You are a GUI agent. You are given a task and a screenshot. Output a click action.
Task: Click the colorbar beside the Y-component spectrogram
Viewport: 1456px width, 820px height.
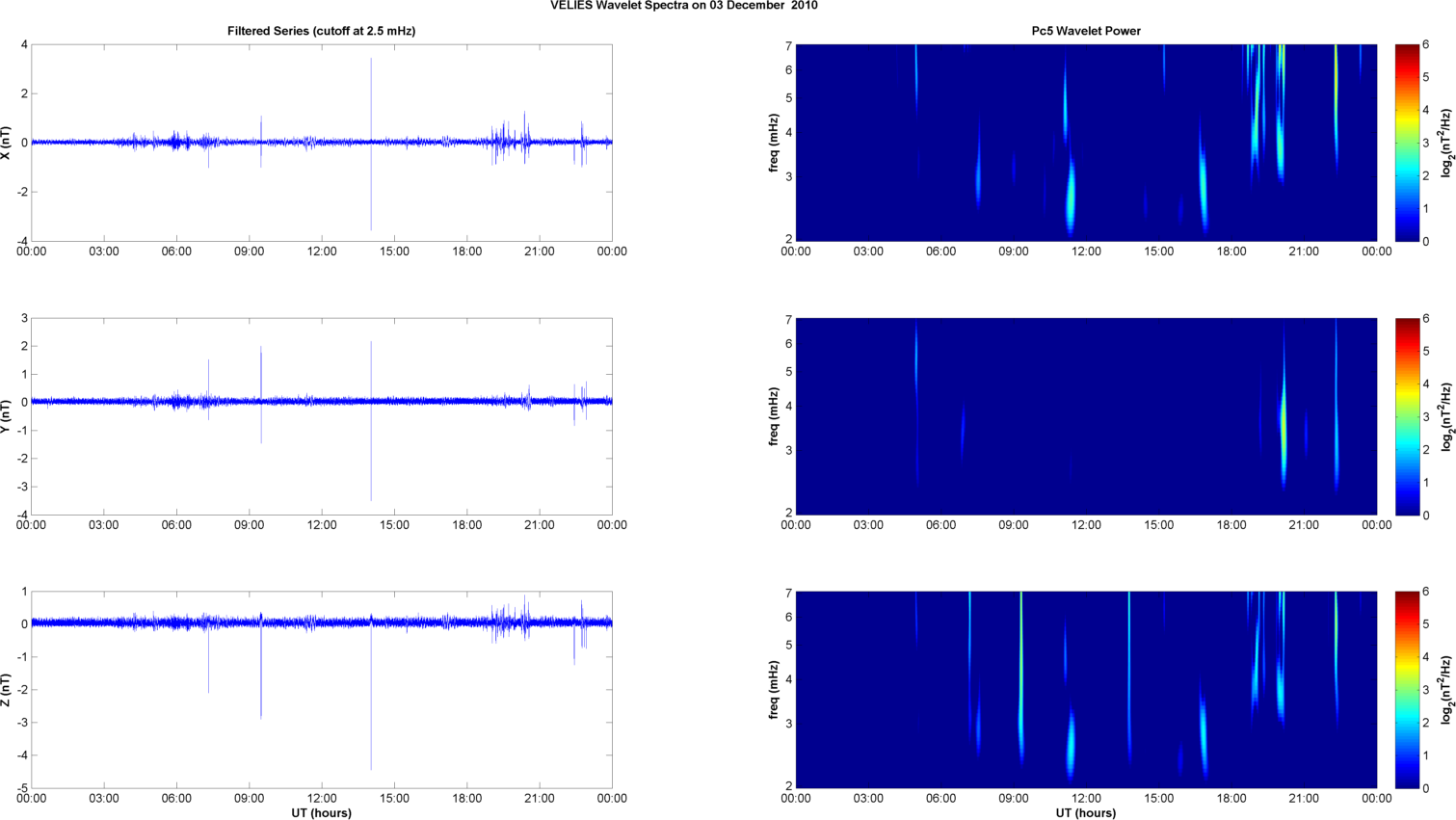1407,416
